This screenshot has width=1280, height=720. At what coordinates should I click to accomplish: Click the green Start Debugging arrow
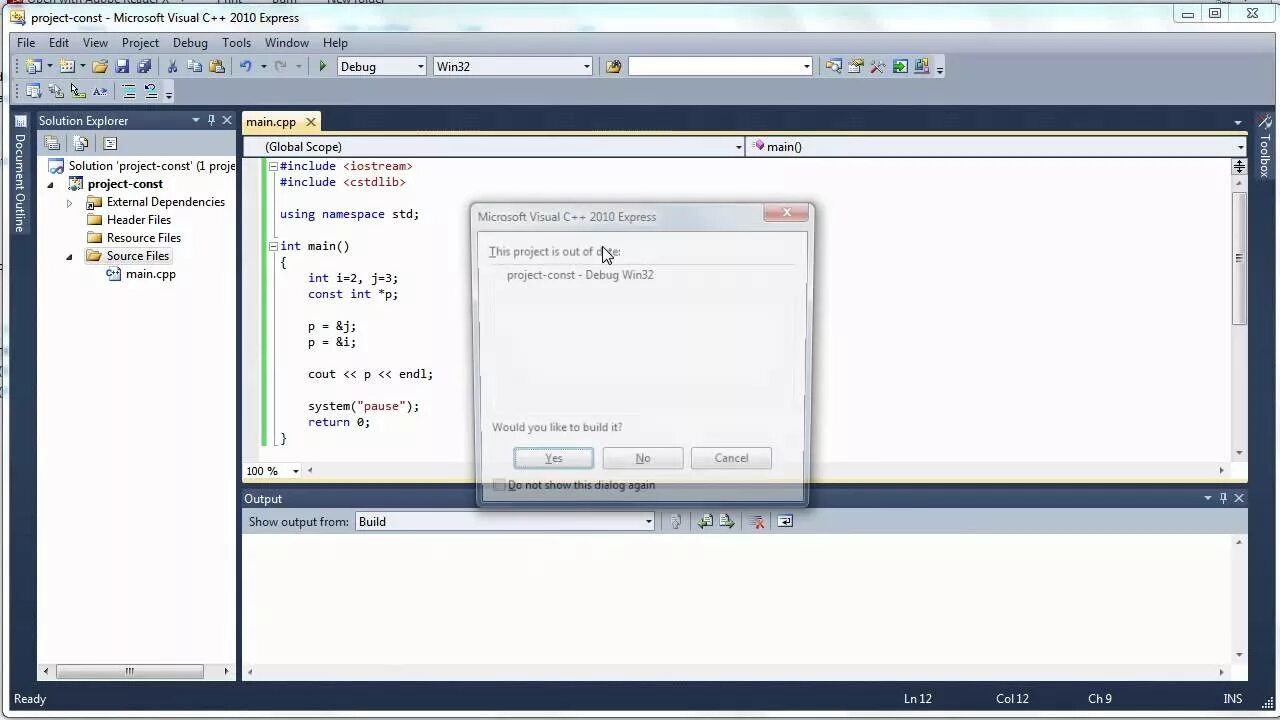[322, 66]
